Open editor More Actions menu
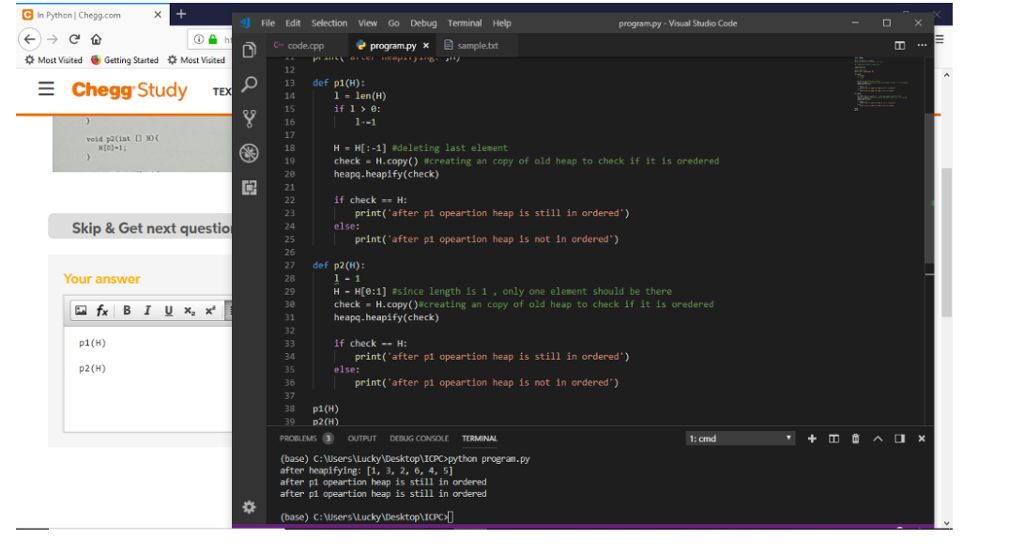The height and width of the screenshot is (555, 1024). (921, 45)
